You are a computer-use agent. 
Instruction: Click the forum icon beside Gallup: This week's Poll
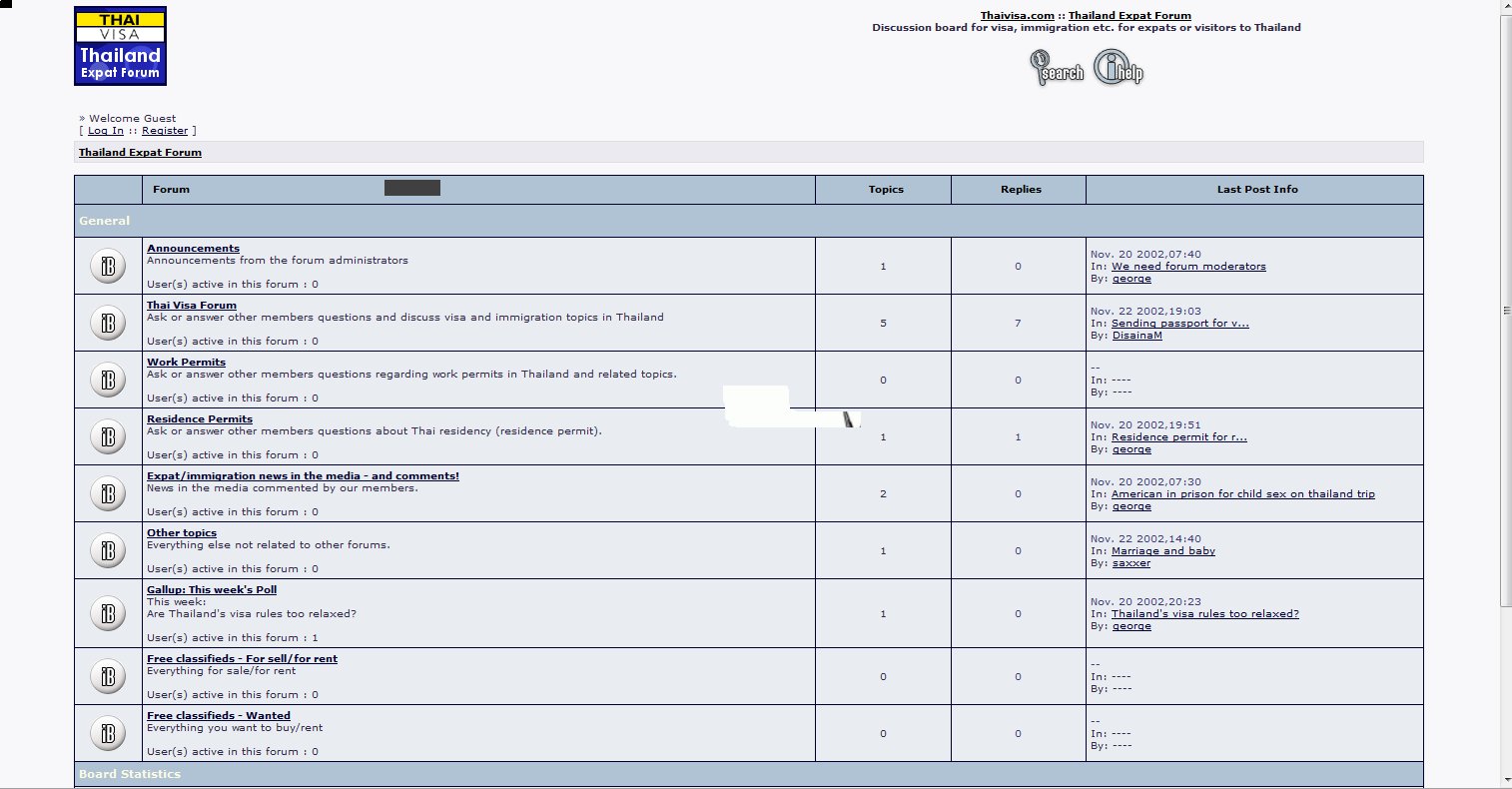click(108, 613)
